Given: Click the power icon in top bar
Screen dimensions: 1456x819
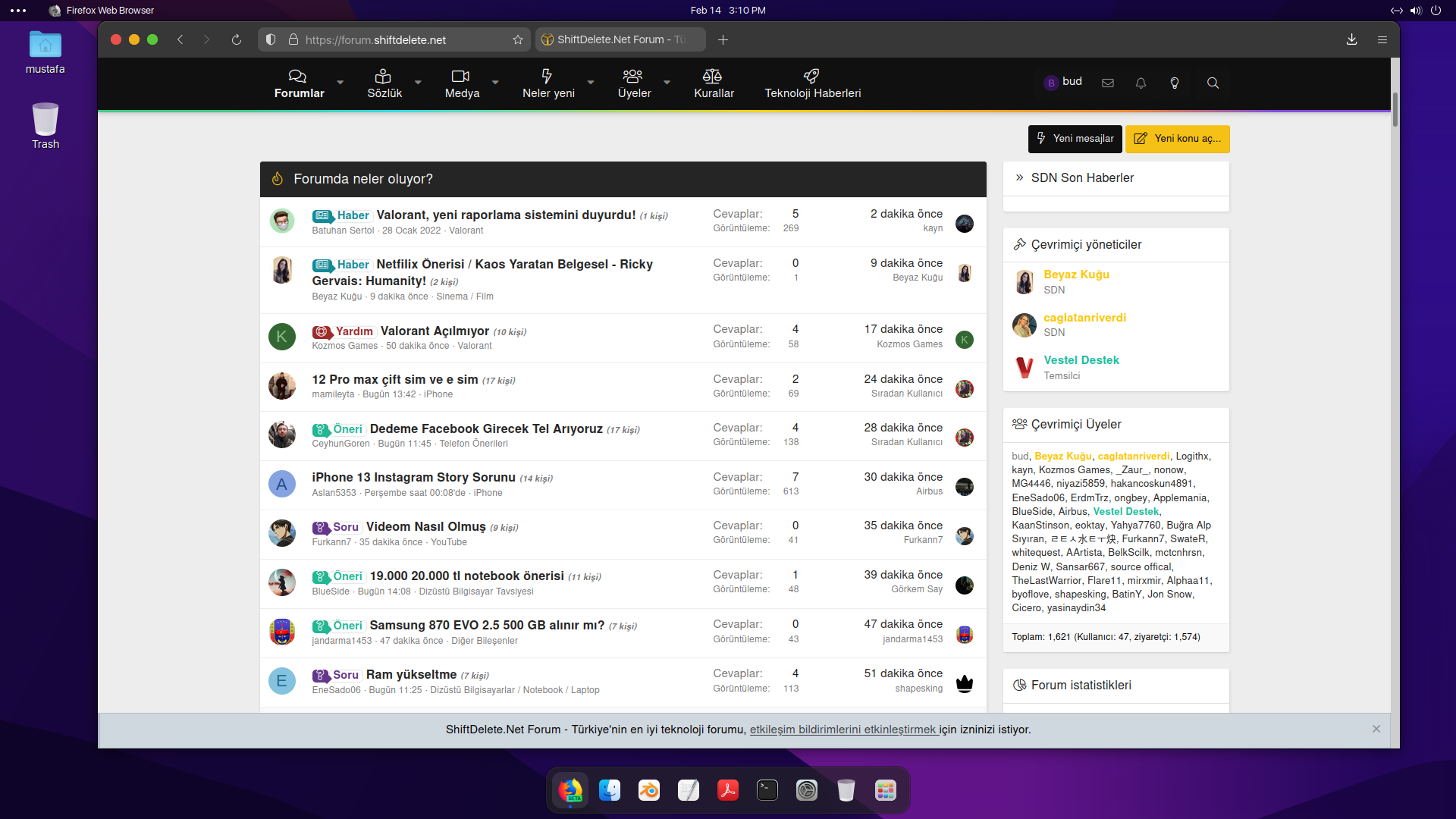Looking at the screenshot, I should (x=1436, y=11).
